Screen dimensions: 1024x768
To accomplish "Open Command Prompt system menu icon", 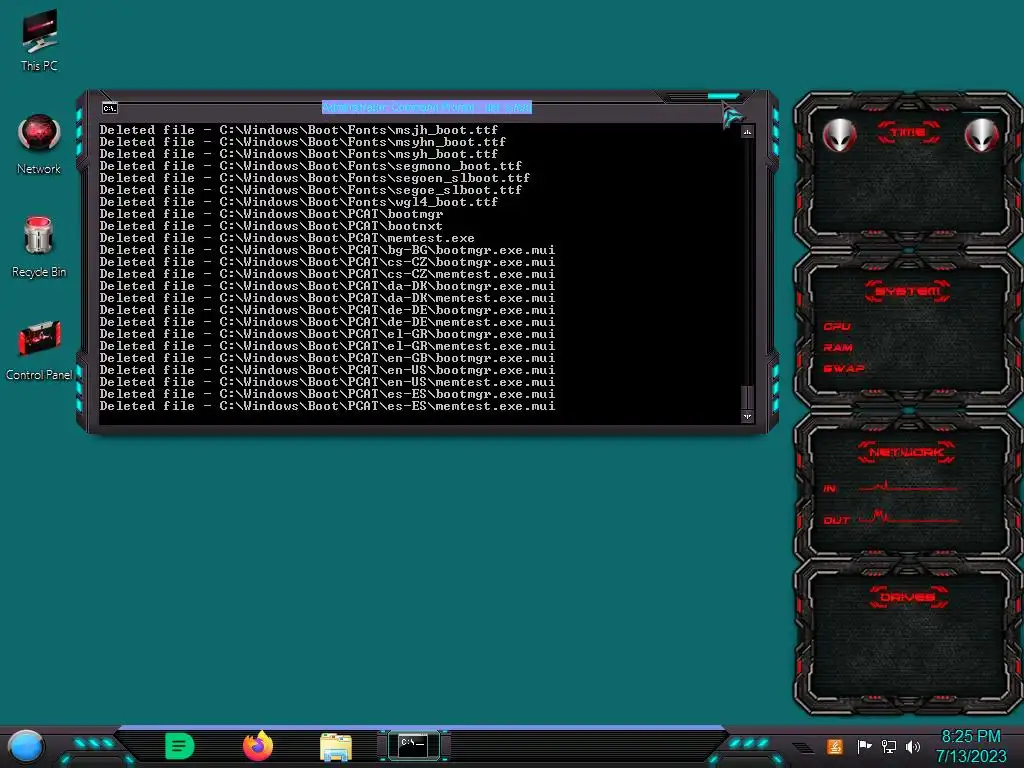I will point(110,108).
